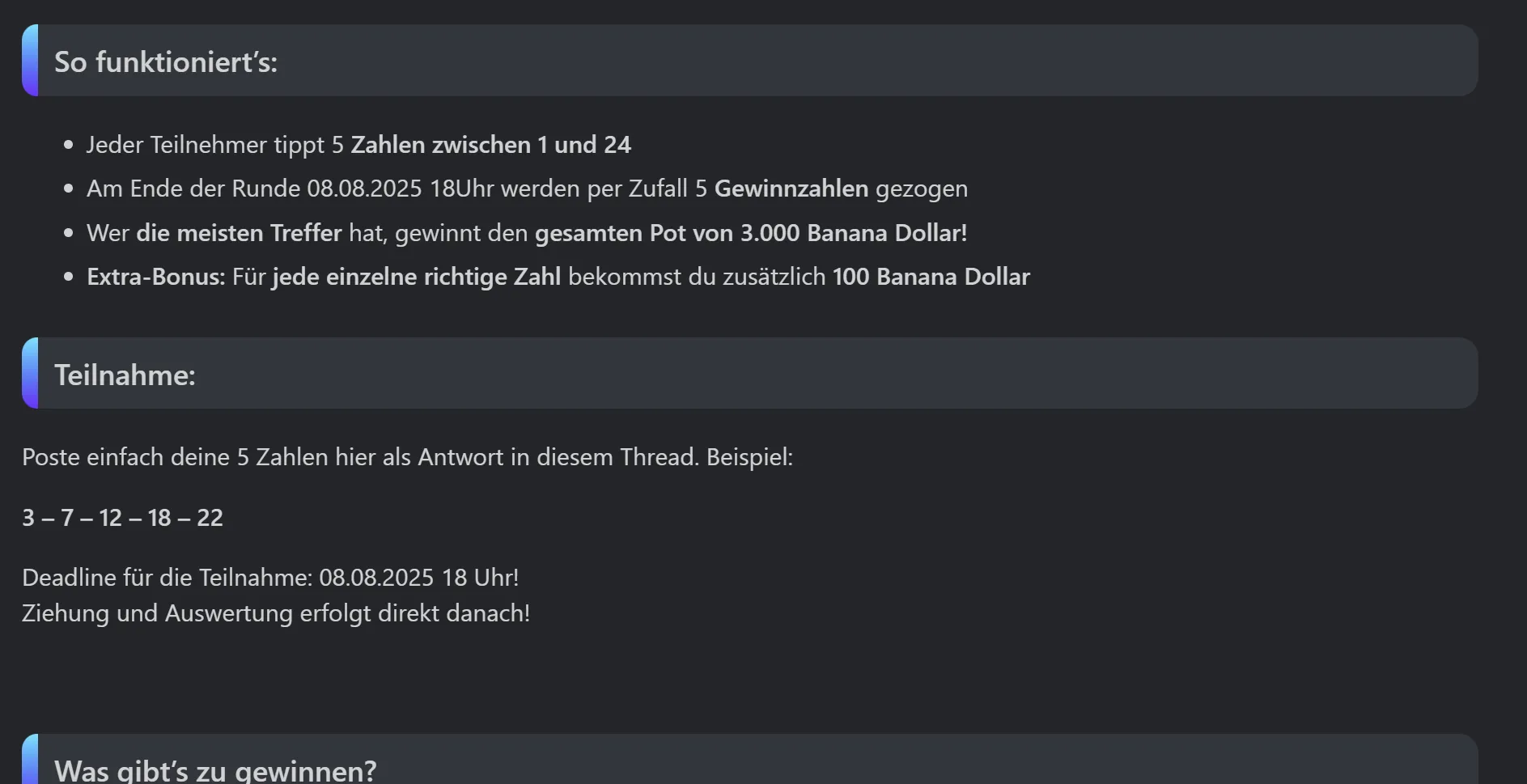Click the bold text "100 Banana Dollar"
1527x784 pixels.
(931, 277)
